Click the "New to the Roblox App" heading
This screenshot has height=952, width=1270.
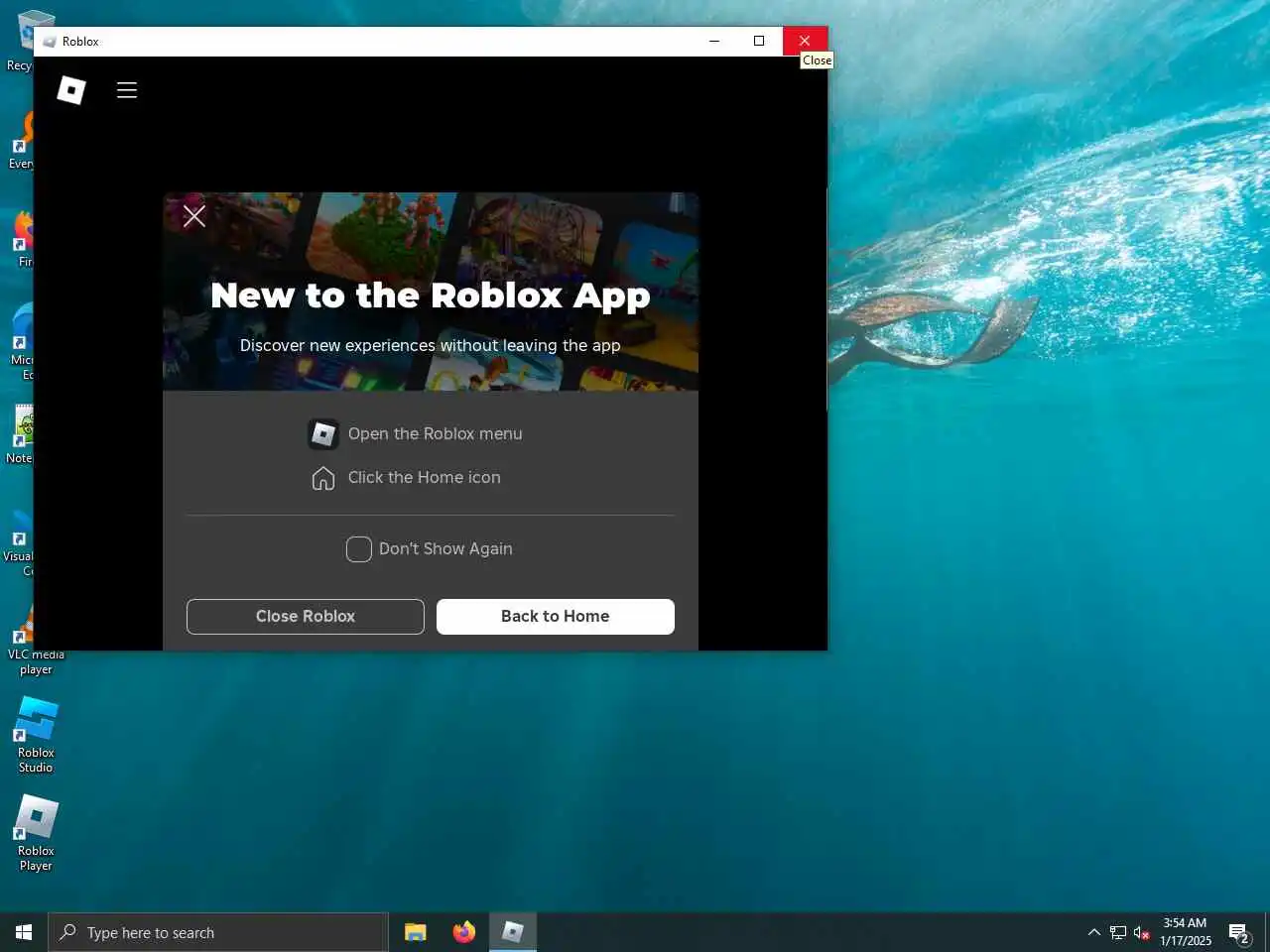[x=431, y=296]
